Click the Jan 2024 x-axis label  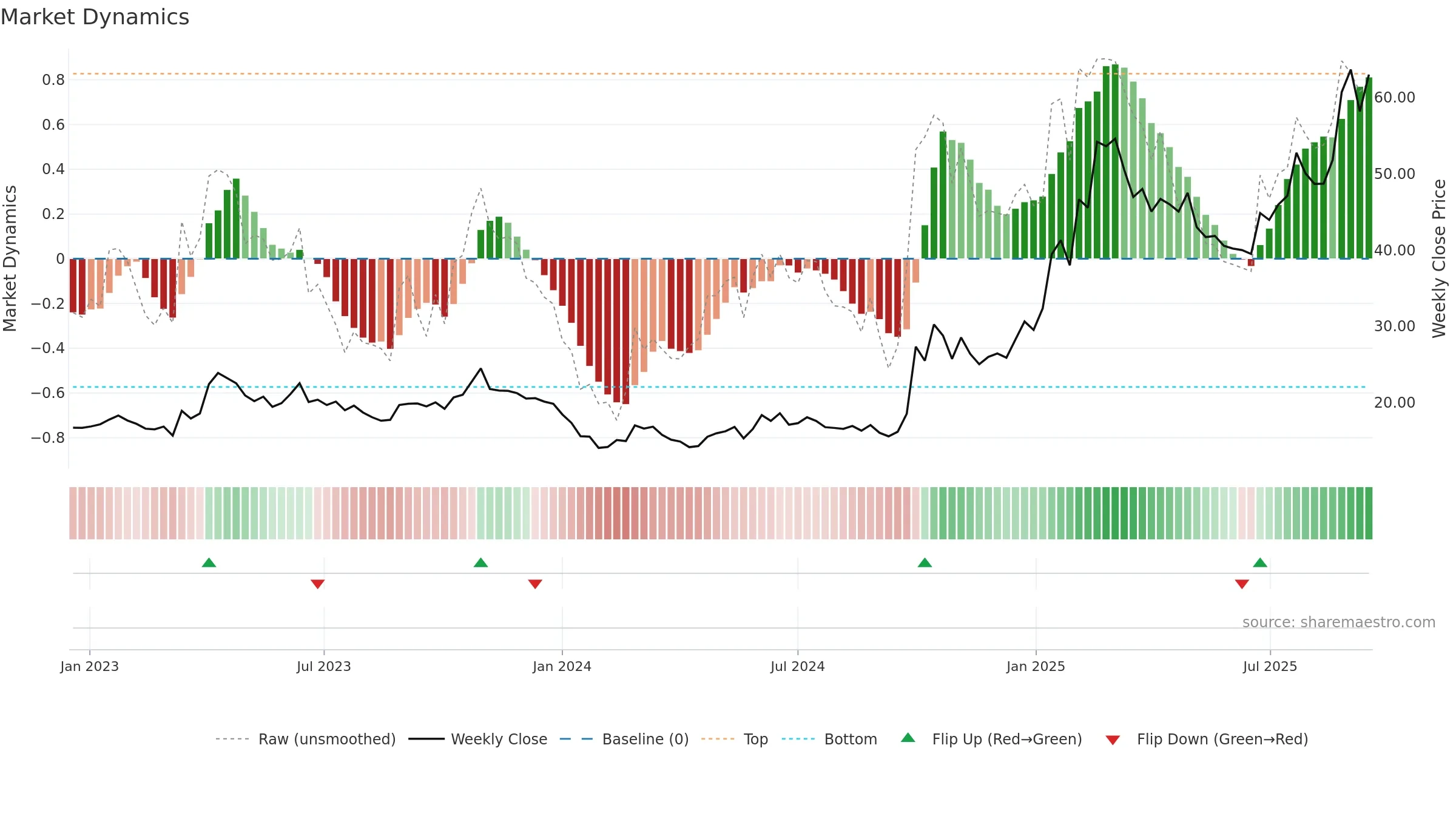point(562,666)
